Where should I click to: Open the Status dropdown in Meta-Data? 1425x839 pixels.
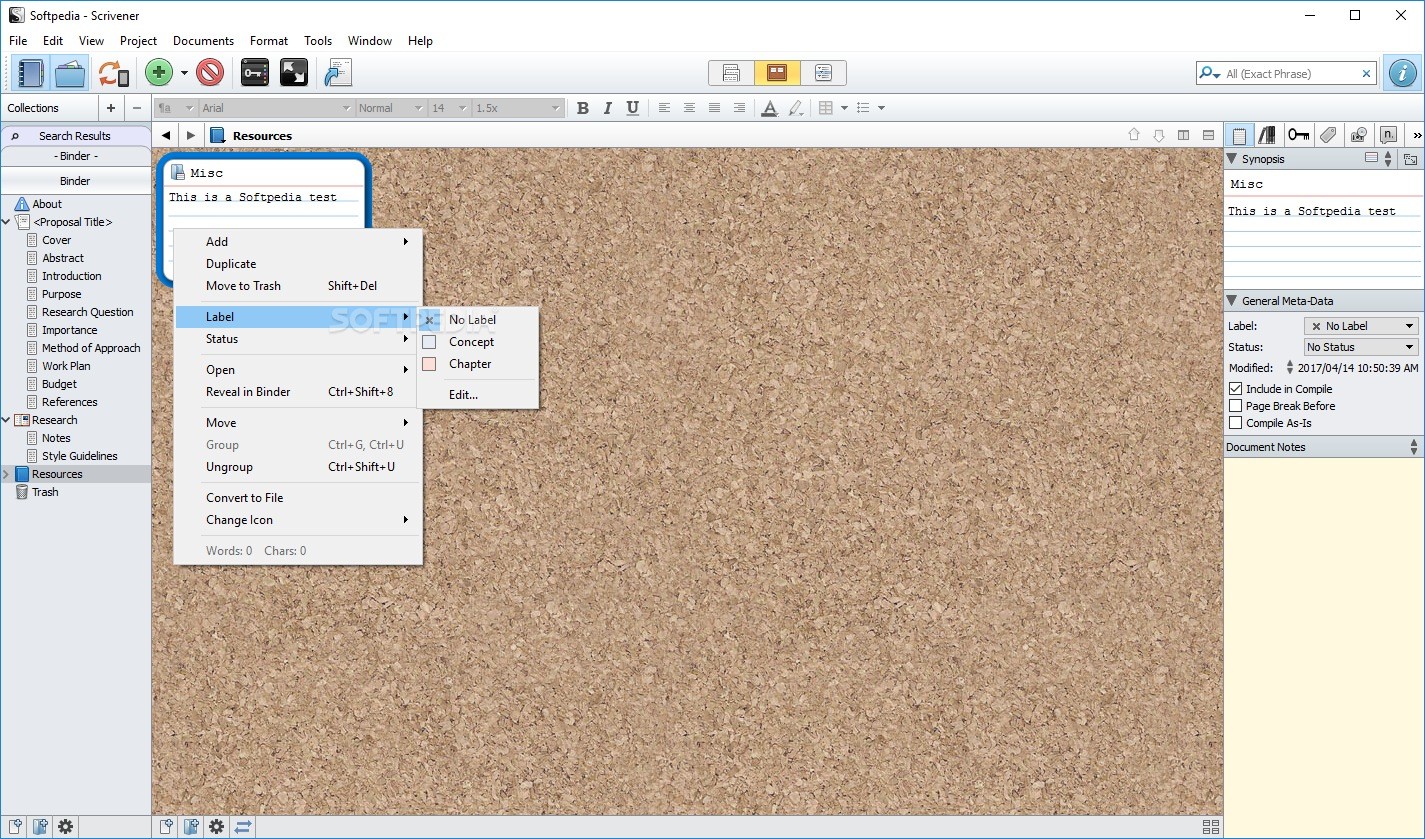[x=1361, y=347]
